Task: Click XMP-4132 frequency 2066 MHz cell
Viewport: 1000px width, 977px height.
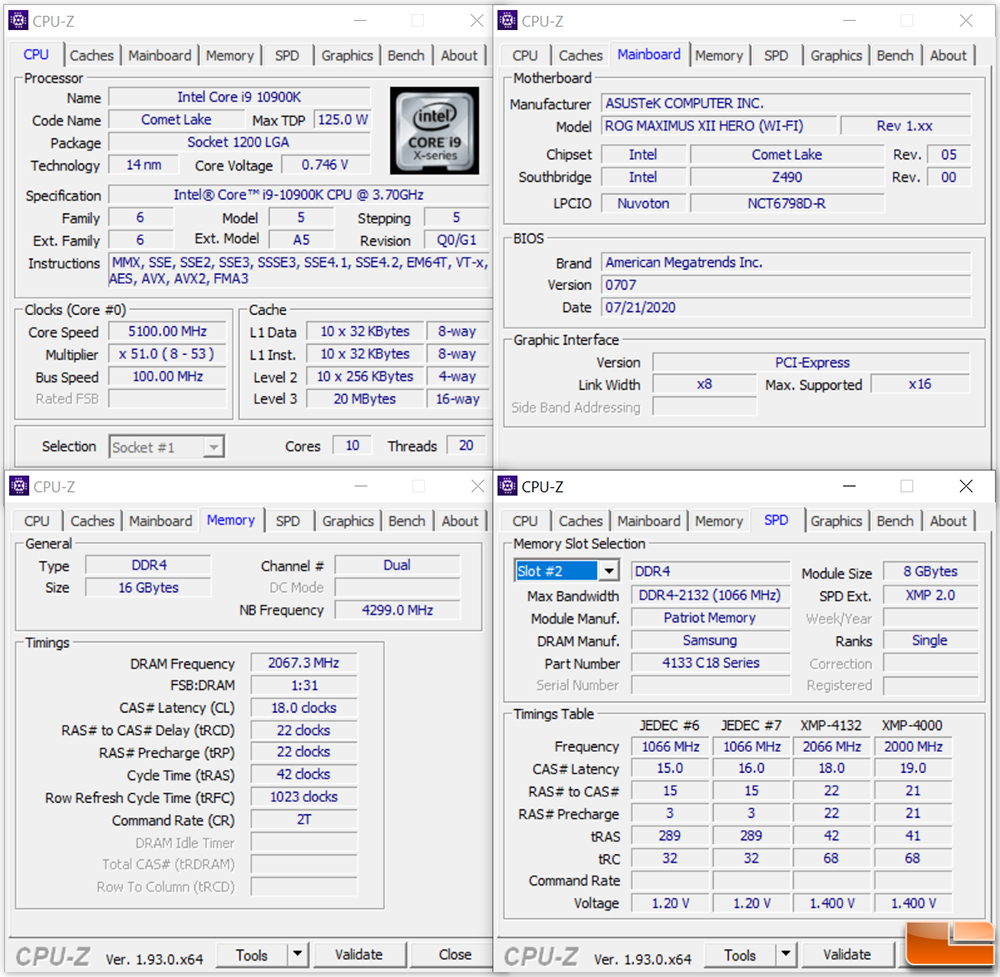Action: point(832,747)
